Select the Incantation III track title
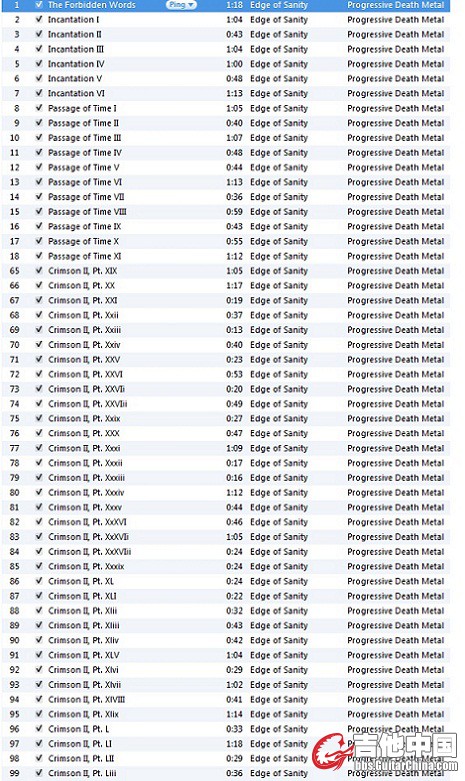Viewport: 465px width, 781px height. click(76, 49)
